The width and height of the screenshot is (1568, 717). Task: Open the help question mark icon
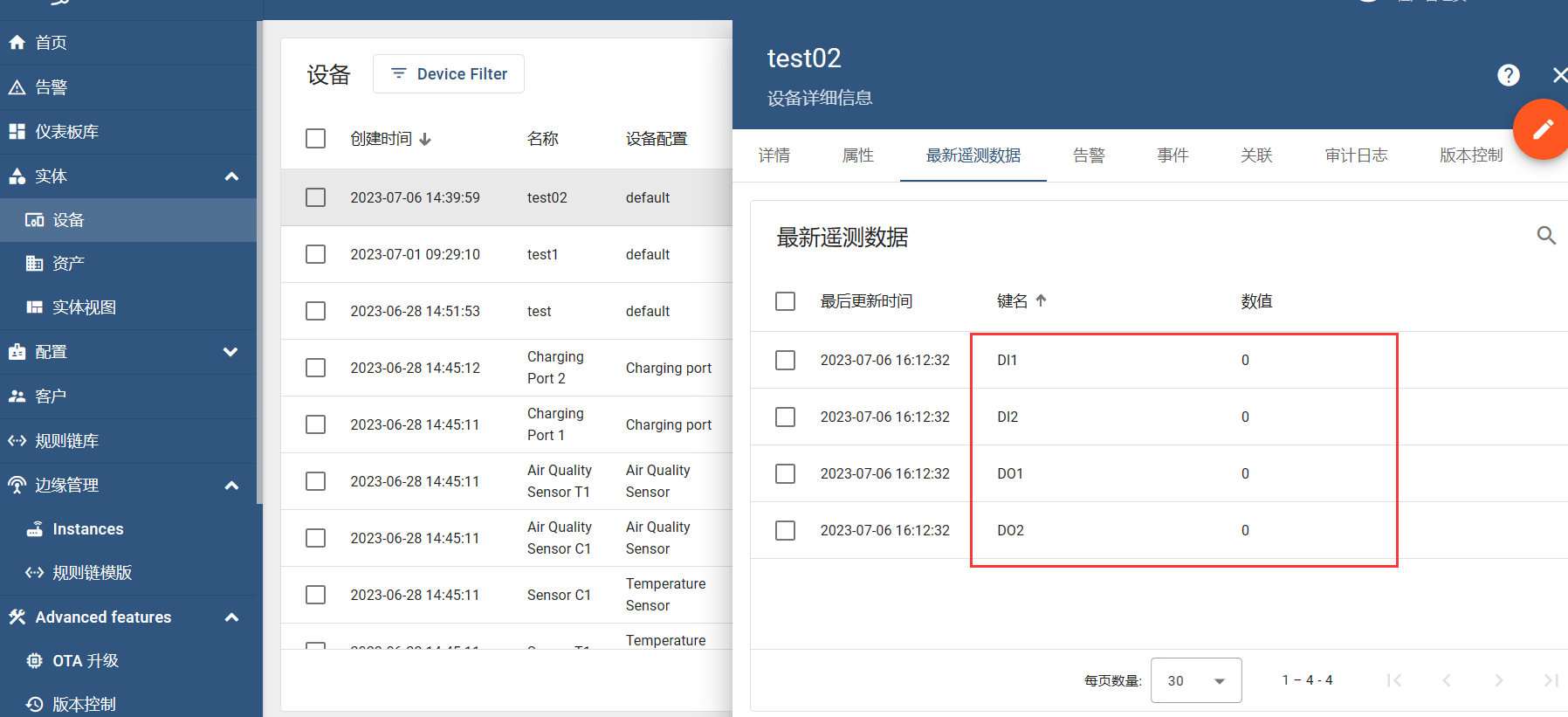click(1508, 75)
